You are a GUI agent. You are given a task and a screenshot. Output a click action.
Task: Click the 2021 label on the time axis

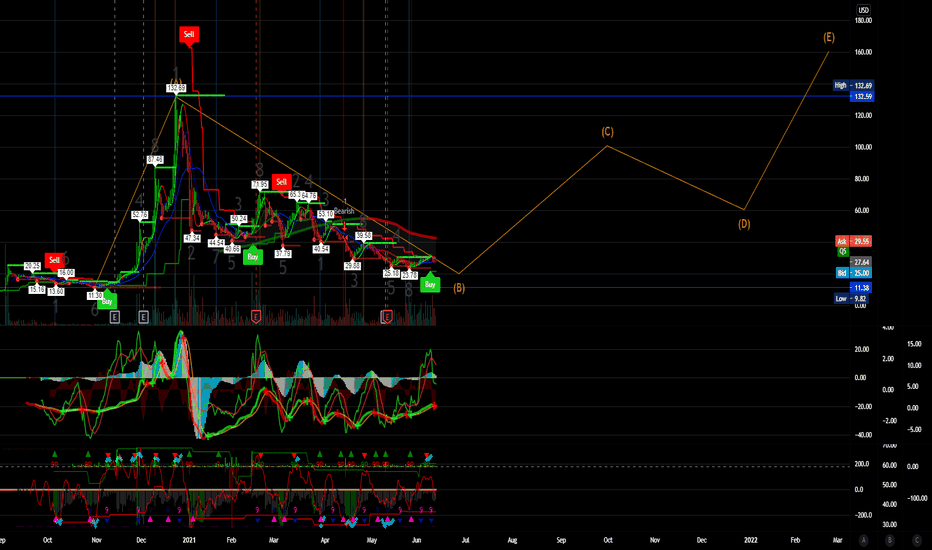tap(189, 540)
